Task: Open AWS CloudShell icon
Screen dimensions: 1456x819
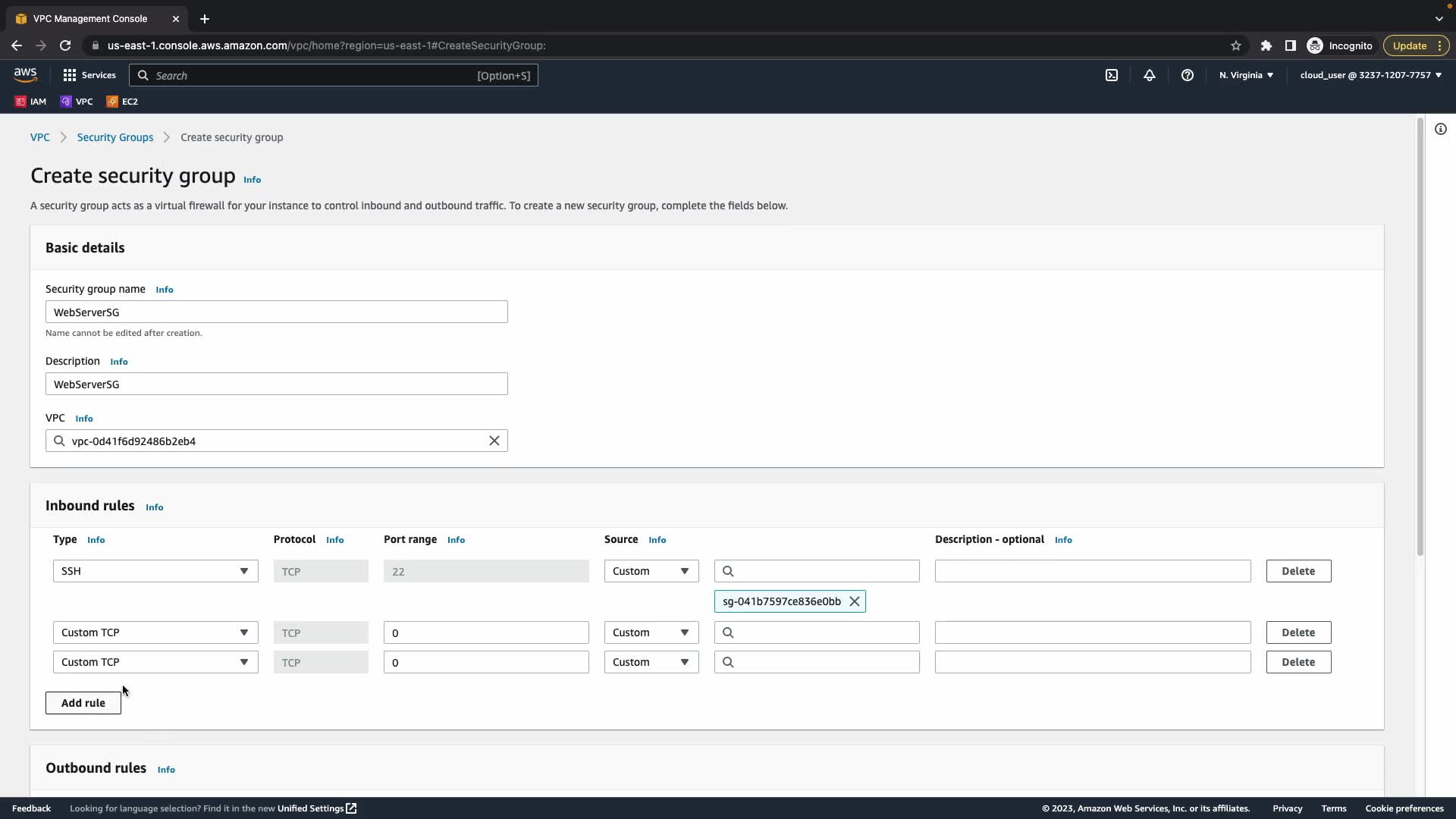Action: tap(1112, 75)
